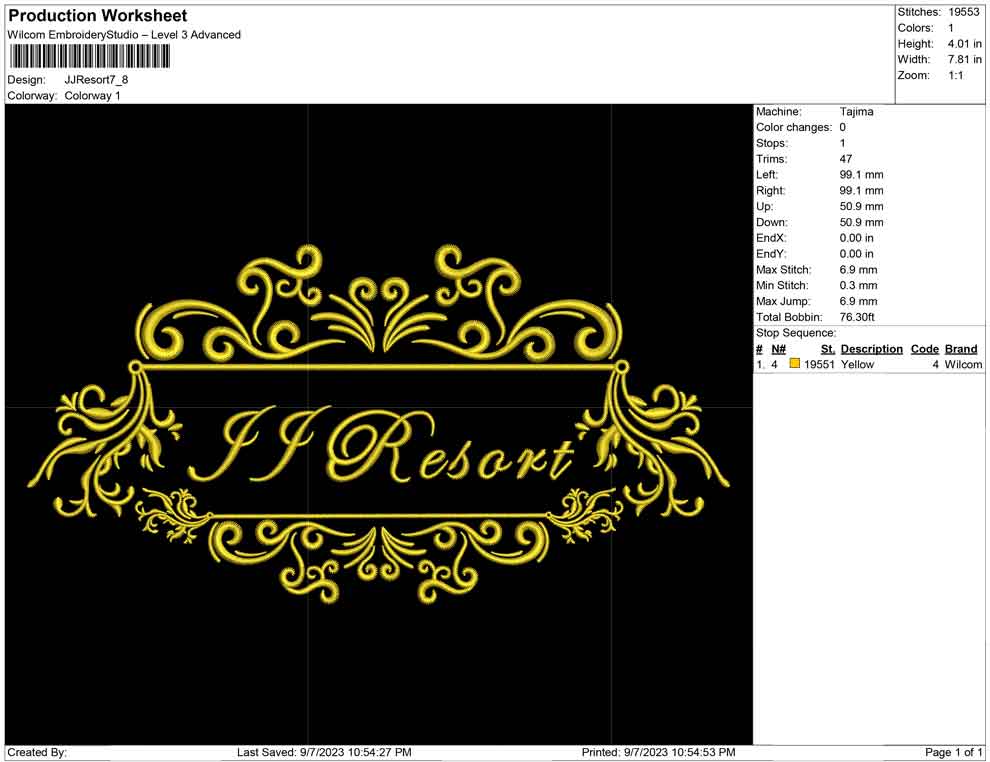Image resolution: width=990 pixels, height=762 pixels.
Task: Click the 'Description' column header
Action: point(871,349)
